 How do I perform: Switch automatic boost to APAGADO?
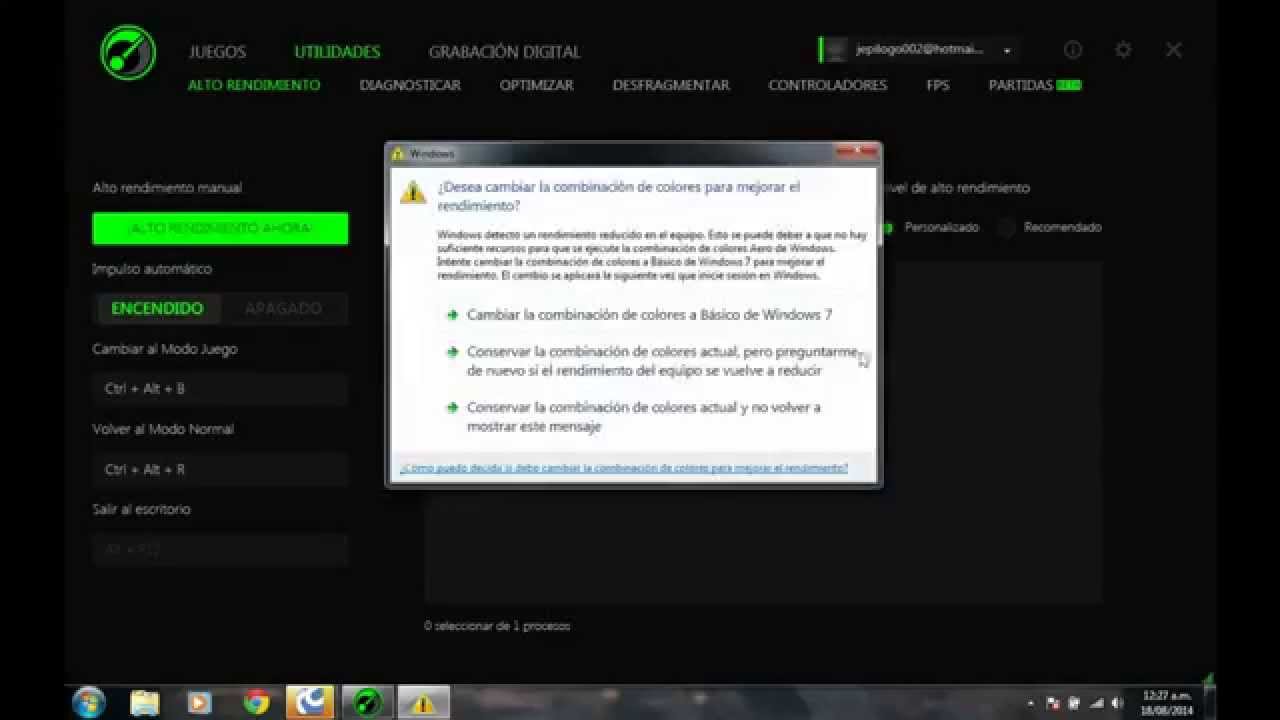tap(283, 308)
